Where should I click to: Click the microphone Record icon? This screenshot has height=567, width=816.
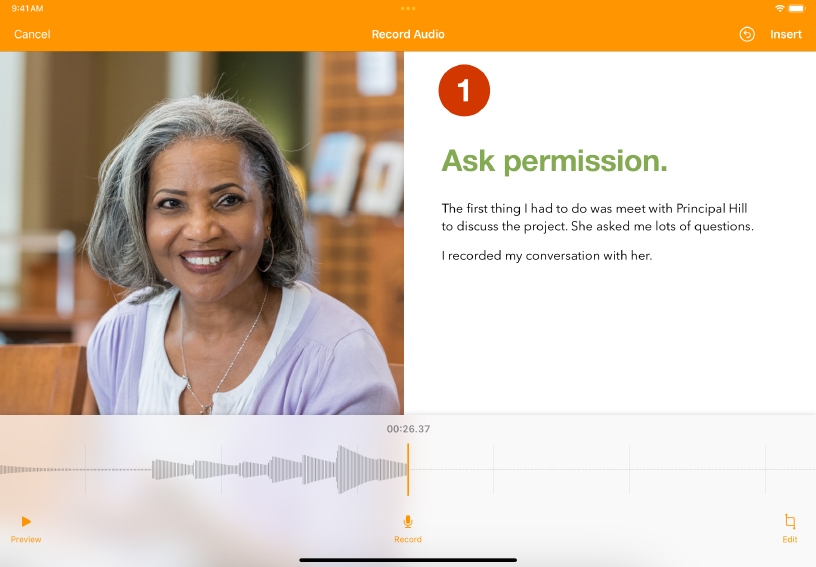tap(408, 522)
